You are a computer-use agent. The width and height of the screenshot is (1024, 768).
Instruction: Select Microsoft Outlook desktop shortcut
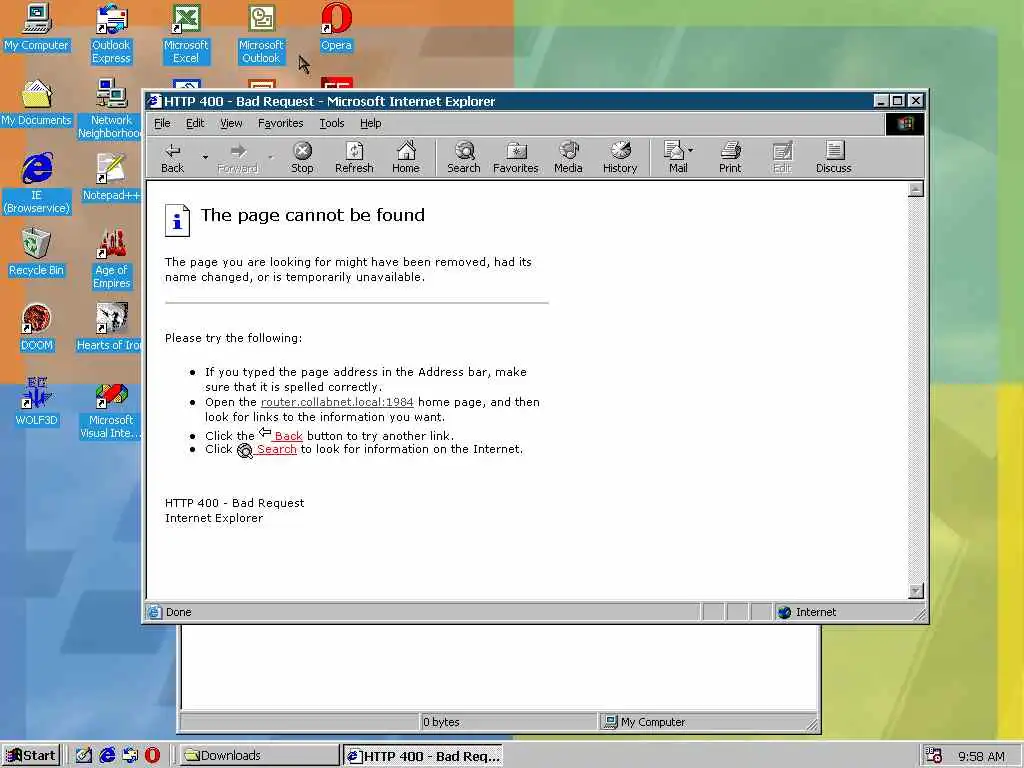click(261, 34)
